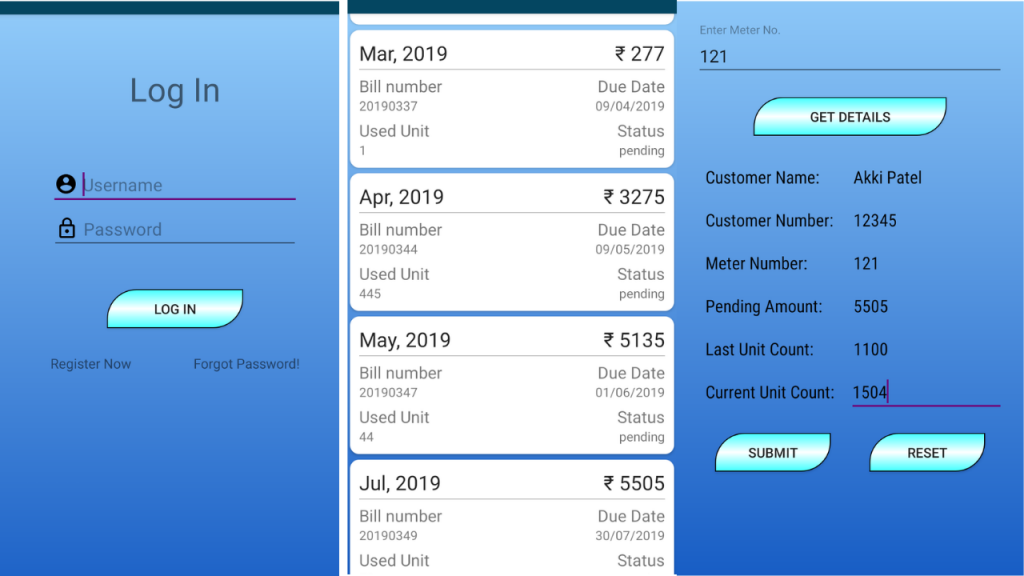
Task: Click the user profile icon beside Username
Action: point(65,184)
